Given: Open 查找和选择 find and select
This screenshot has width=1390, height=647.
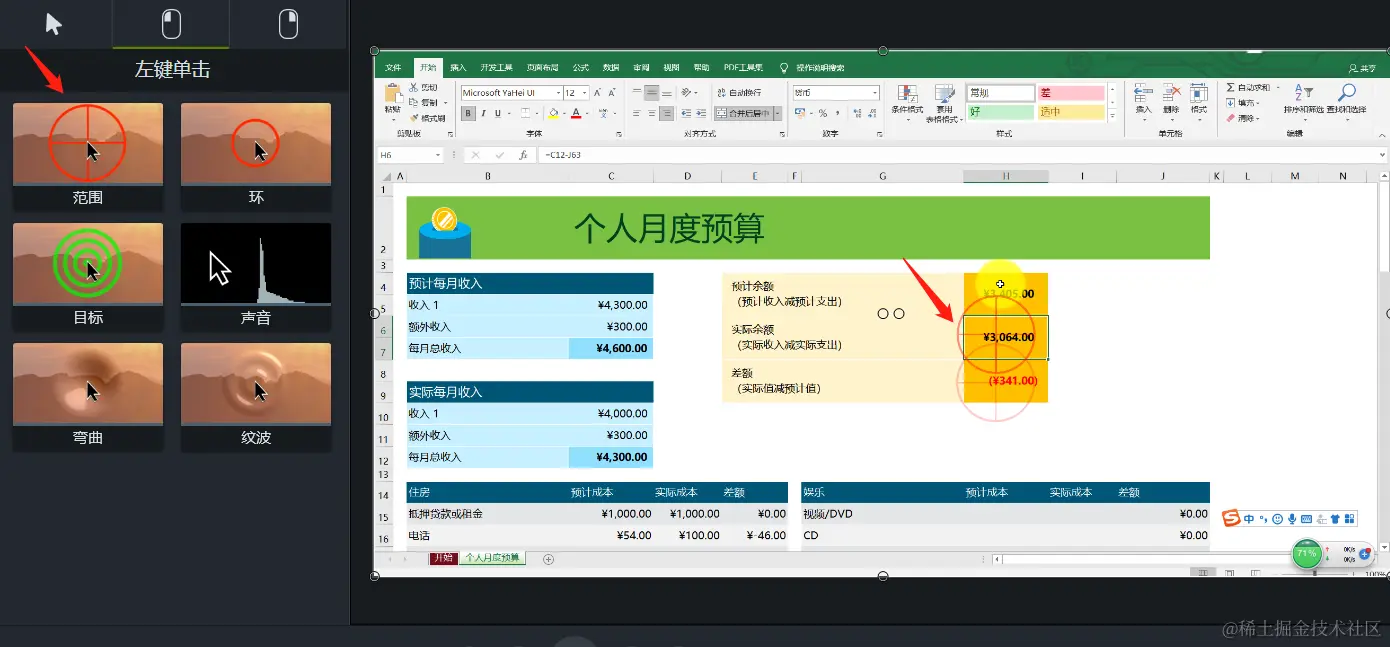Looking at the screenshot, I should 1346,101.
